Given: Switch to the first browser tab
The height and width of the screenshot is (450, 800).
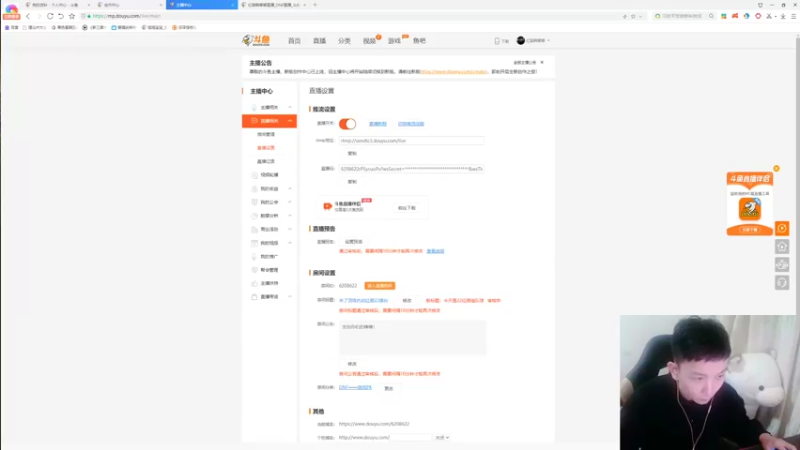Looking at the screenshot, I should pos(58,5).
